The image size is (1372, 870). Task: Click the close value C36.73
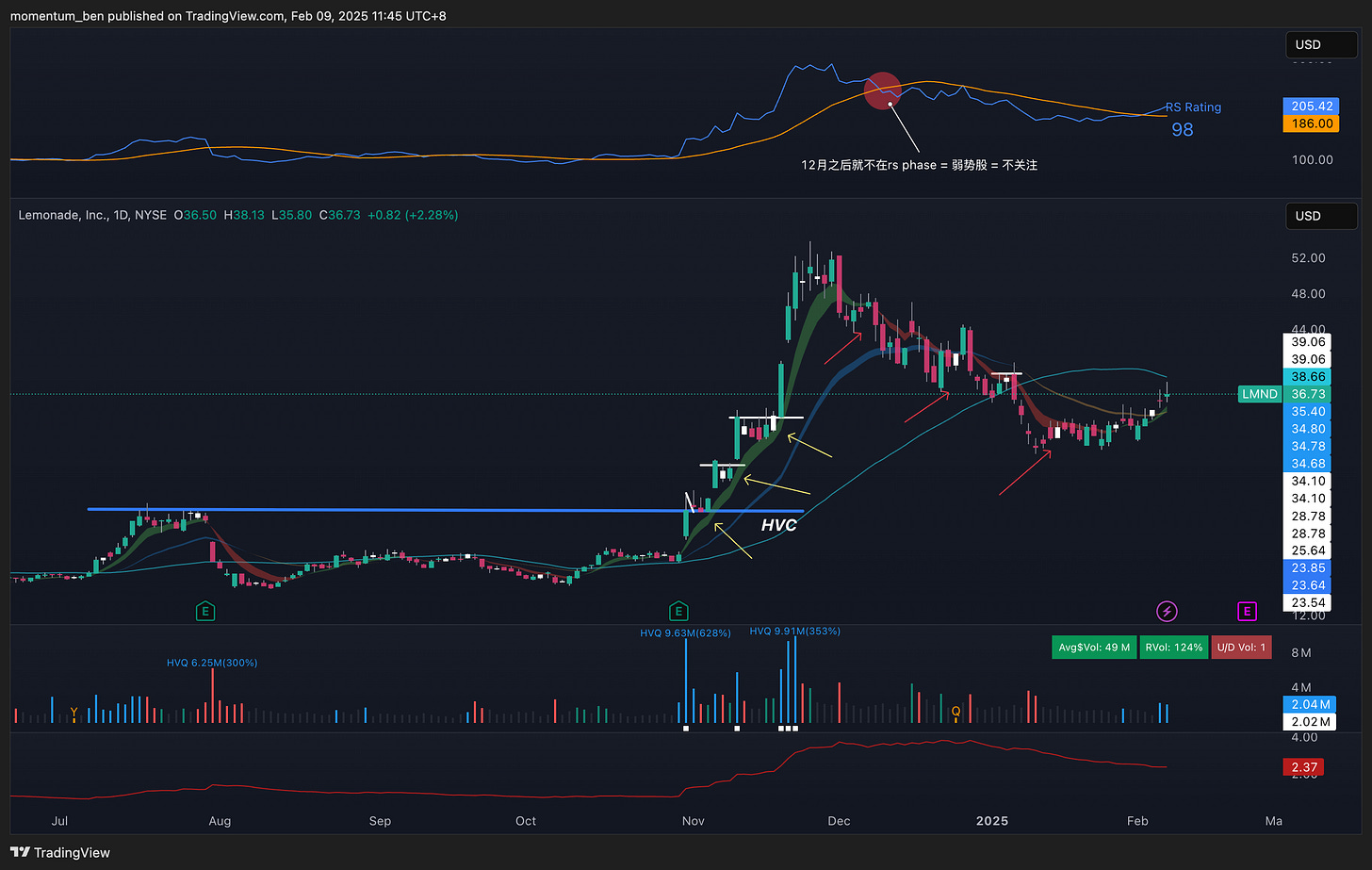(339, 215)
